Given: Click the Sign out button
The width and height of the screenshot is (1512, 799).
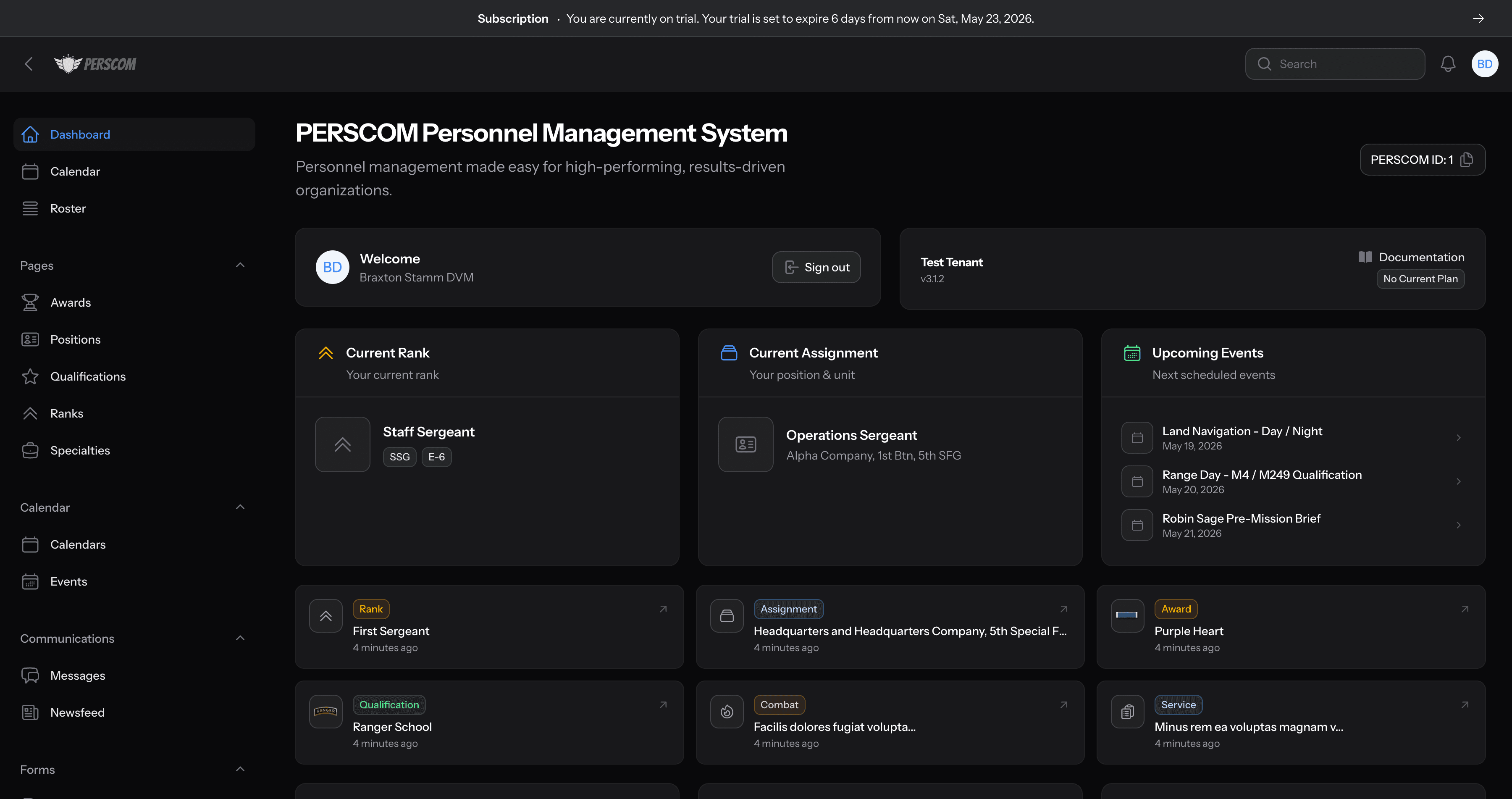Looking at the screenshot, I should [x=816, y=267].
